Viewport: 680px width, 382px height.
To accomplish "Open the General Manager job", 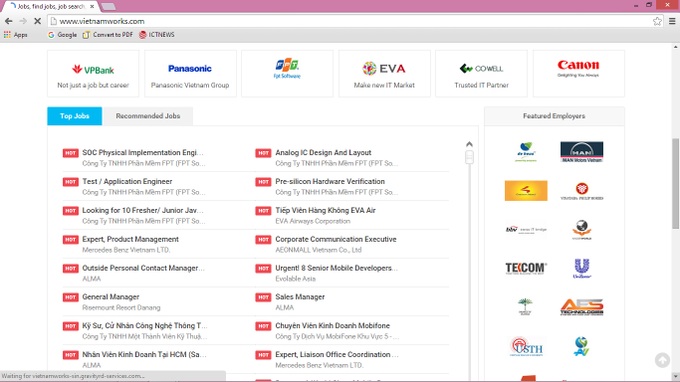I will pyautogui.click(x=111, y=297).
